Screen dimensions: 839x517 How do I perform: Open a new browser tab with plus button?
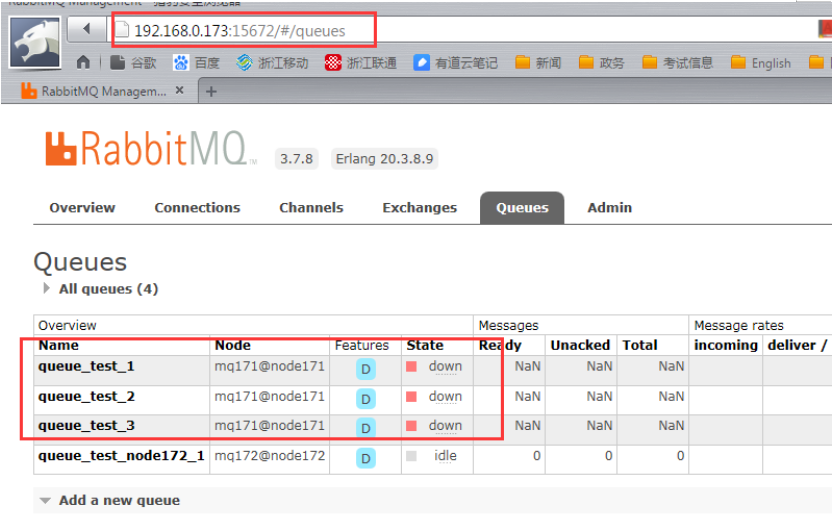(211, 92)
